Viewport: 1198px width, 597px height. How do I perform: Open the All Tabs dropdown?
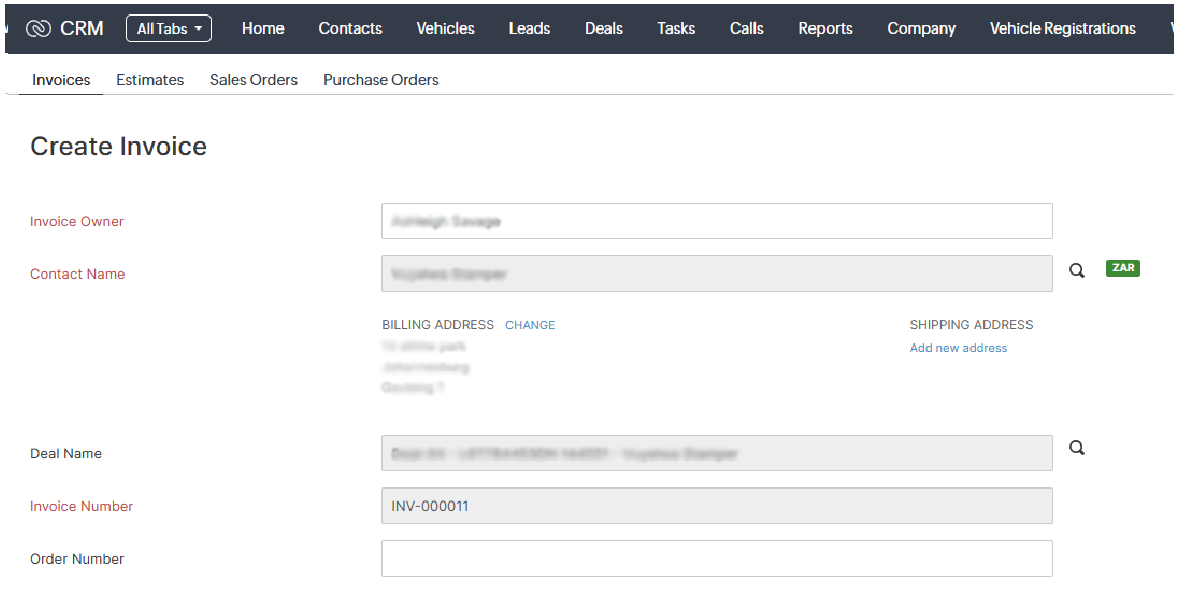pos(168,28)
